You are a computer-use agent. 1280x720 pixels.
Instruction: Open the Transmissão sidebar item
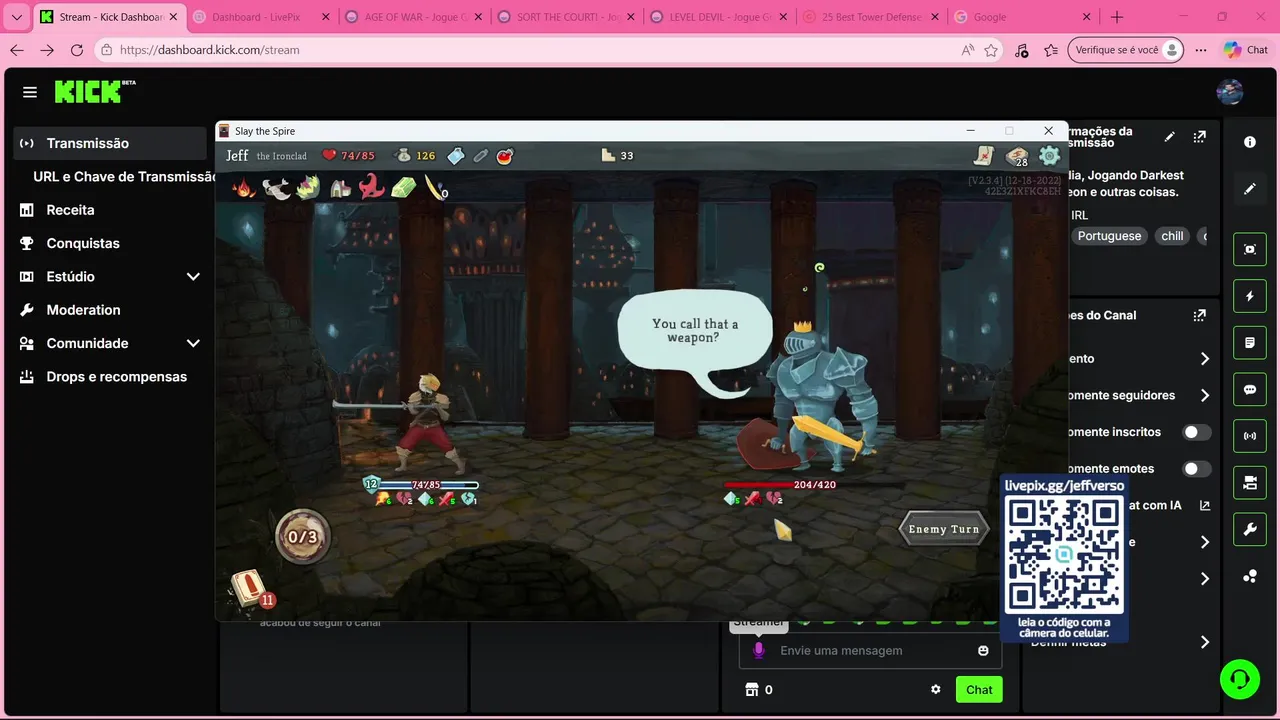tap(110, 143)
